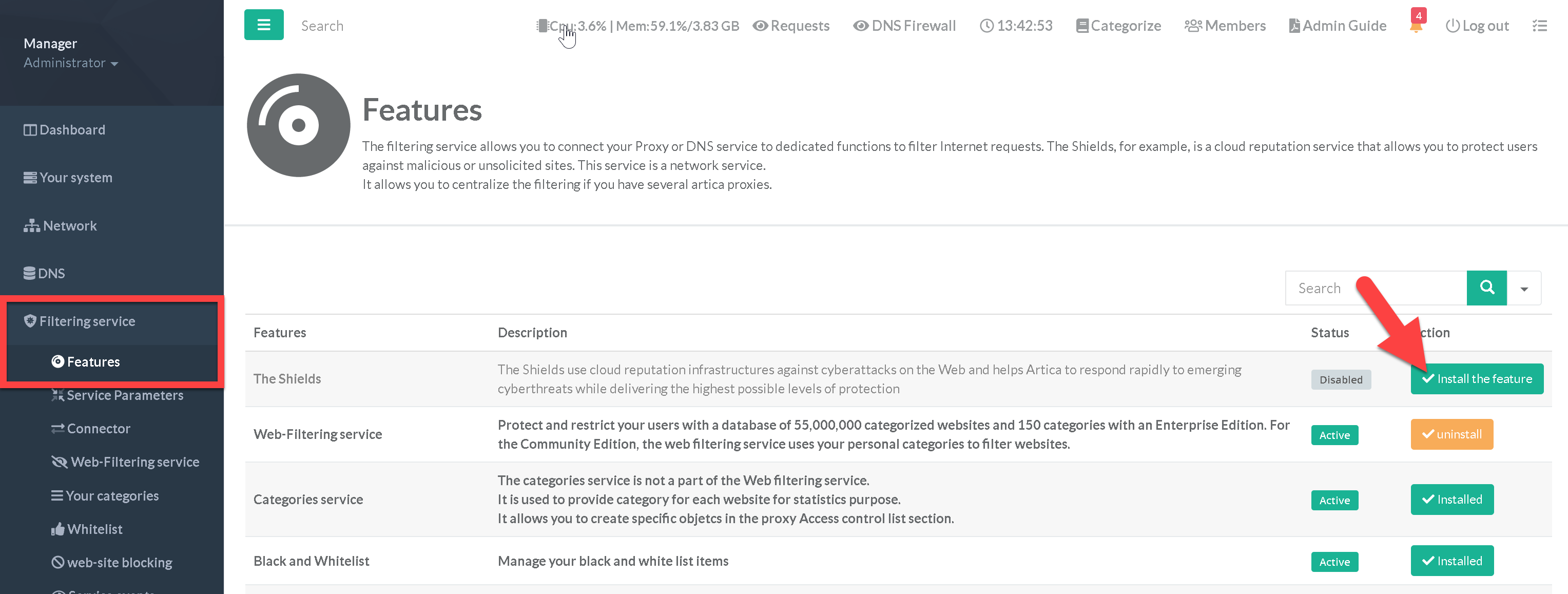The image size is (1568, 594).
Task: Open the task list icon beside Log out
Action: [x=1539, y=26]
